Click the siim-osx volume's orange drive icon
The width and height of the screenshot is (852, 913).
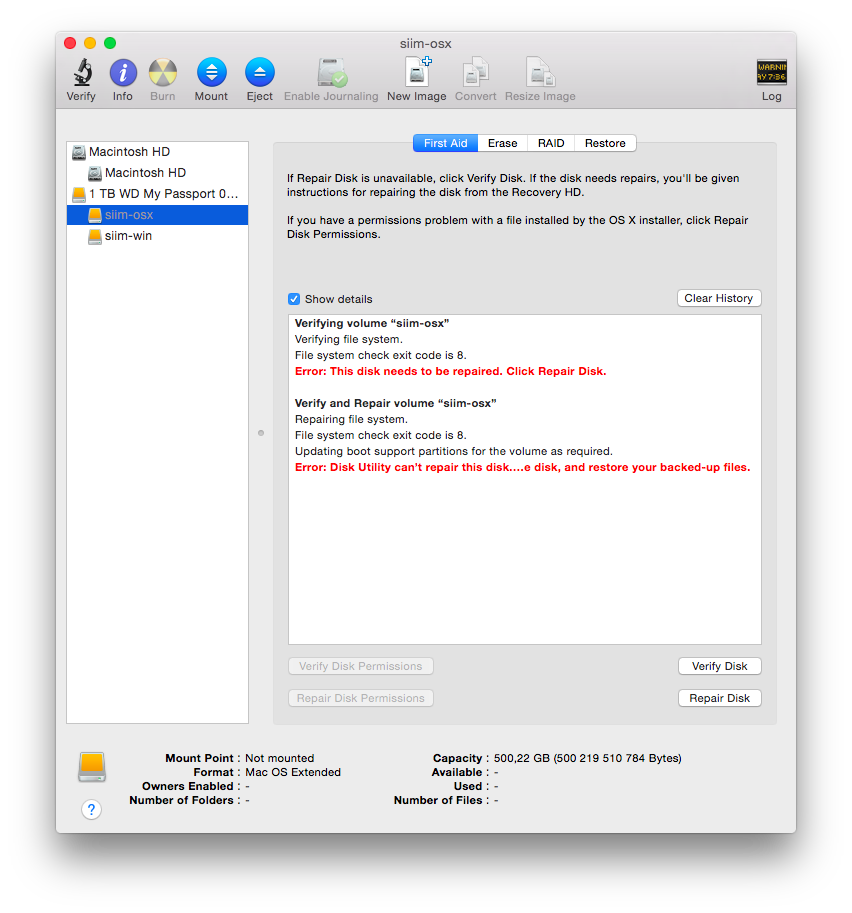coord(94,215)
